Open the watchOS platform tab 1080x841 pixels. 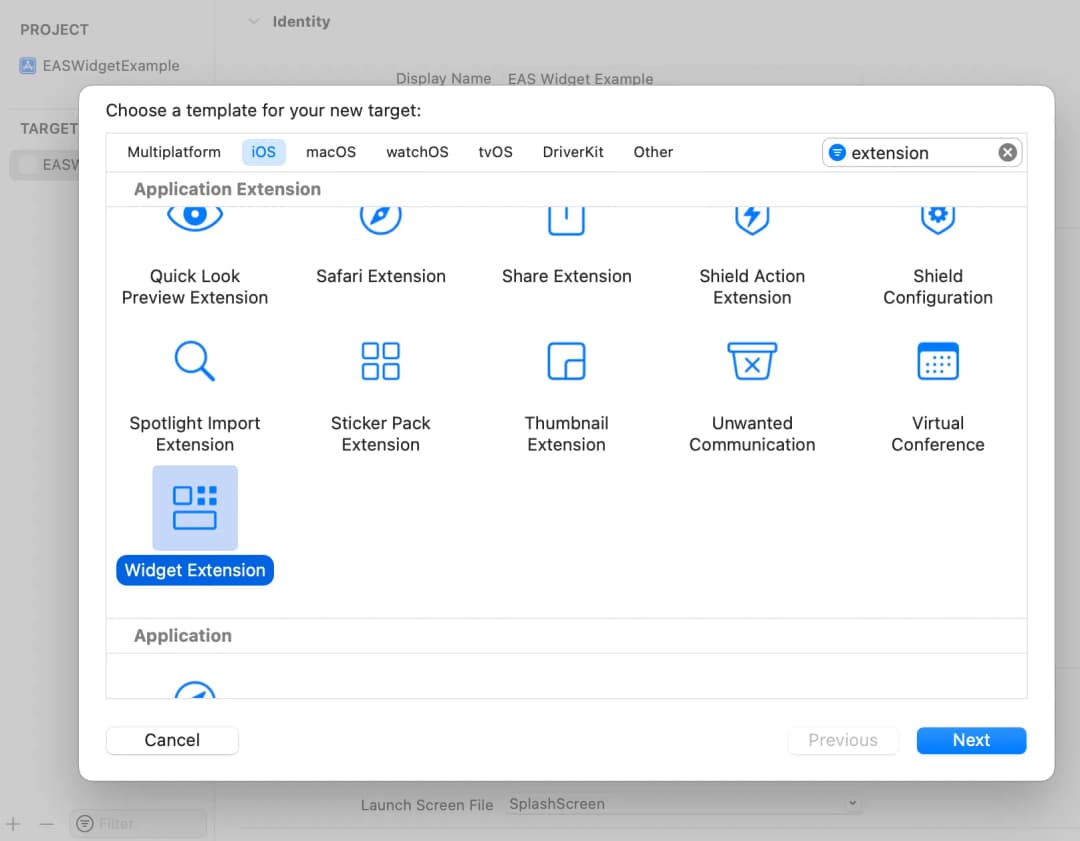(417, 152)
